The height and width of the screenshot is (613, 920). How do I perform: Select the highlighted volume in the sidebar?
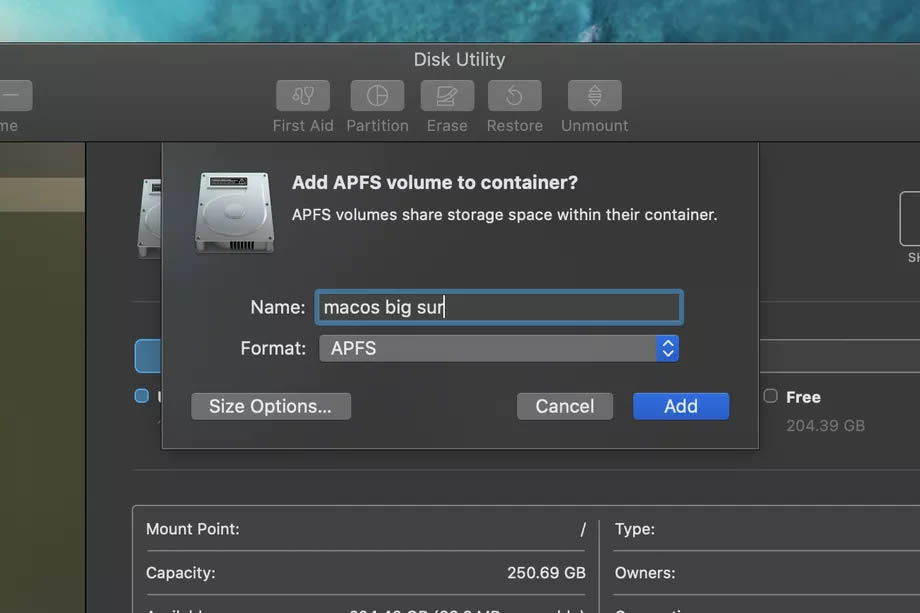point(42,194)
